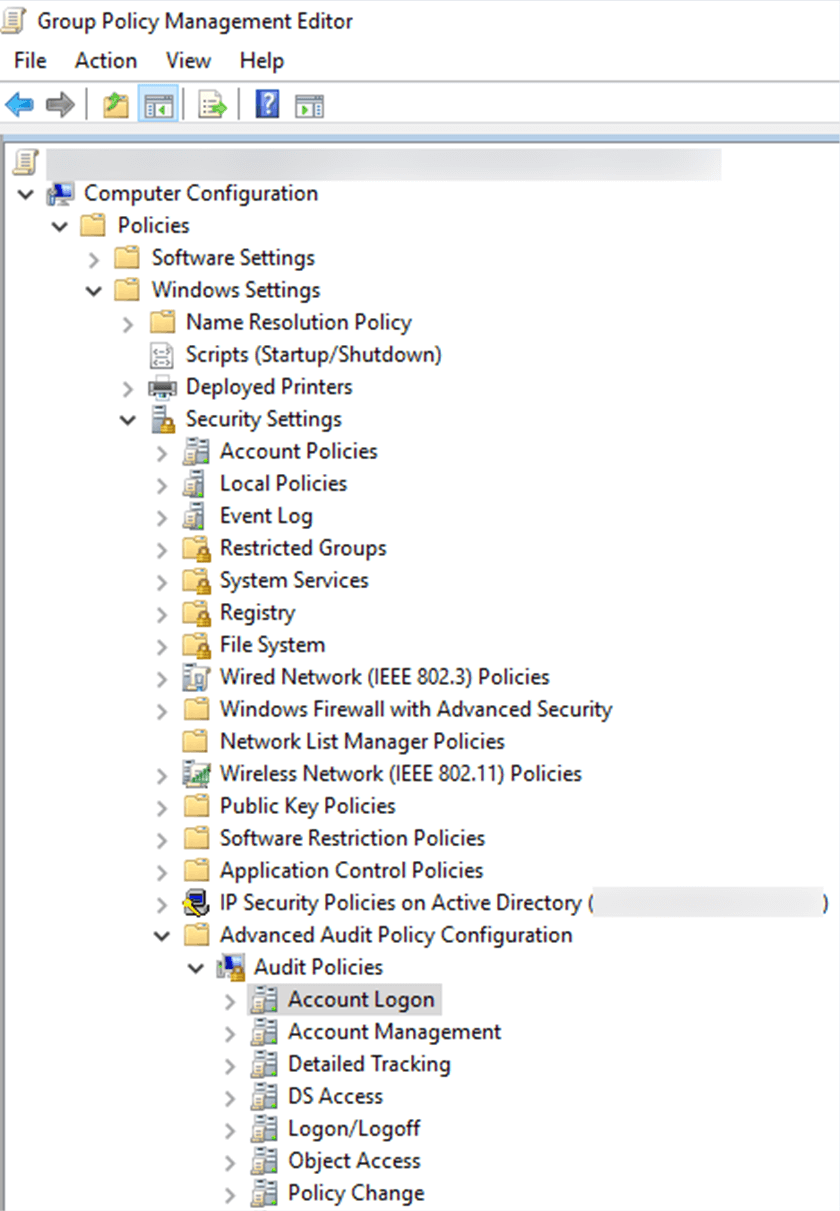Toggle the Show/Hide Console Tree icon
This screenshot has height=1211, width=840.
point(159,104)
